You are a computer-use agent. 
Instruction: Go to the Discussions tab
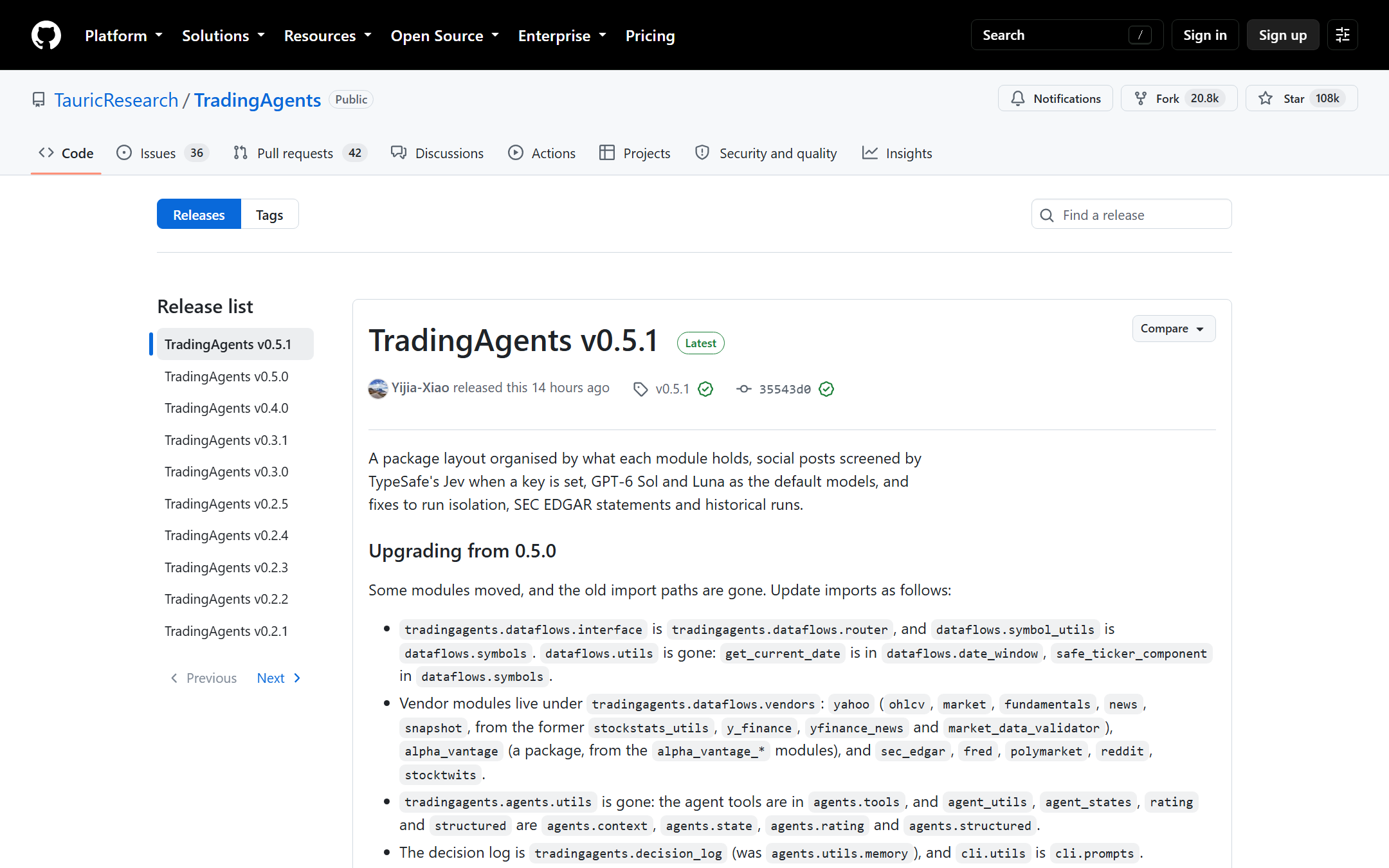[437, 153]
